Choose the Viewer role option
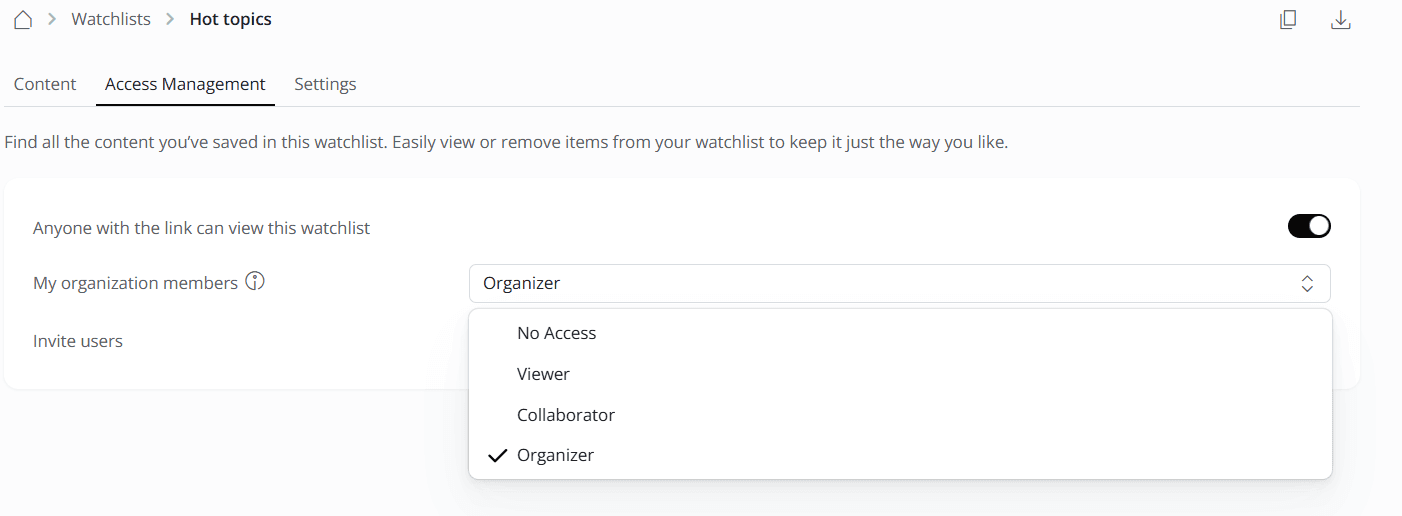 click(543, 374)
